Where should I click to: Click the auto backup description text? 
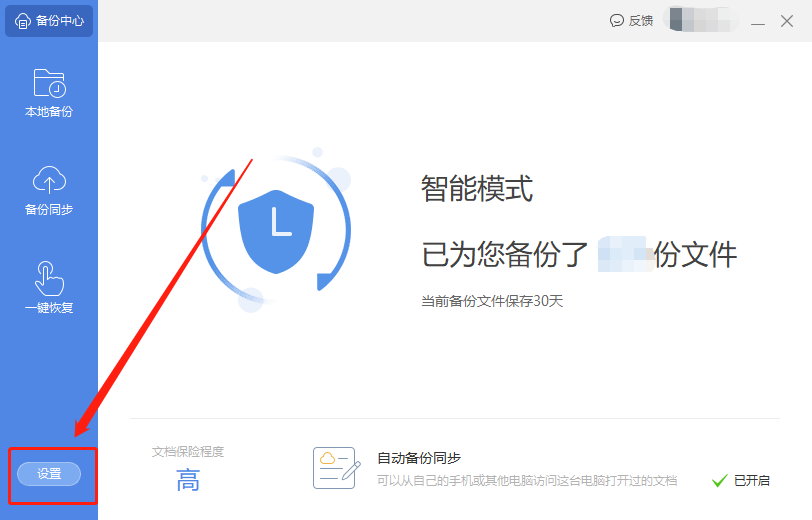527,481
